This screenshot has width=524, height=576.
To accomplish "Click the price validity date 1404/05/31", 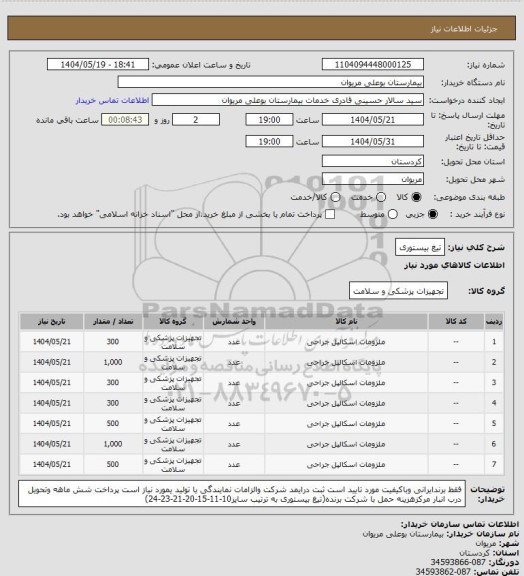I will [373, 141].
